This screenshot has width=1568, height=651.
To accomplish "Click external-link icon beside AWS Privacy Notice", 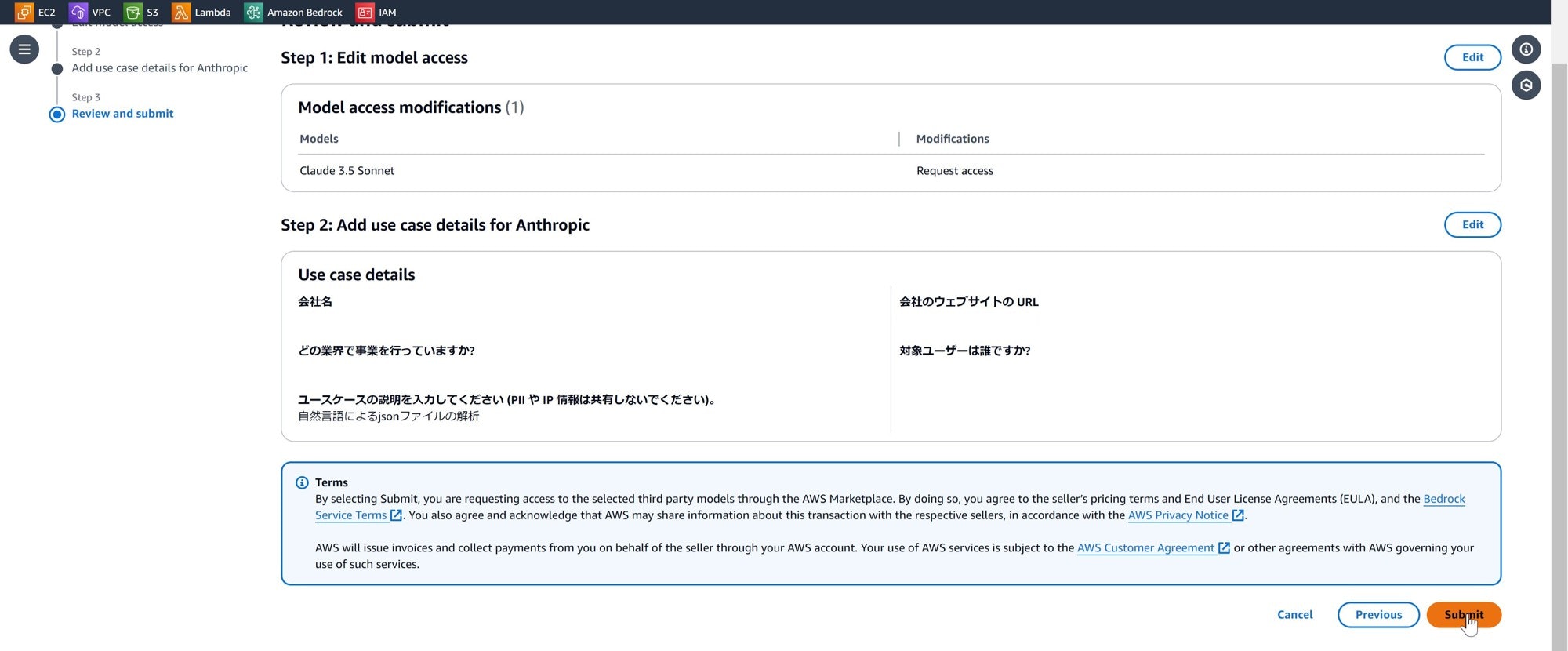I will 1238,515.
